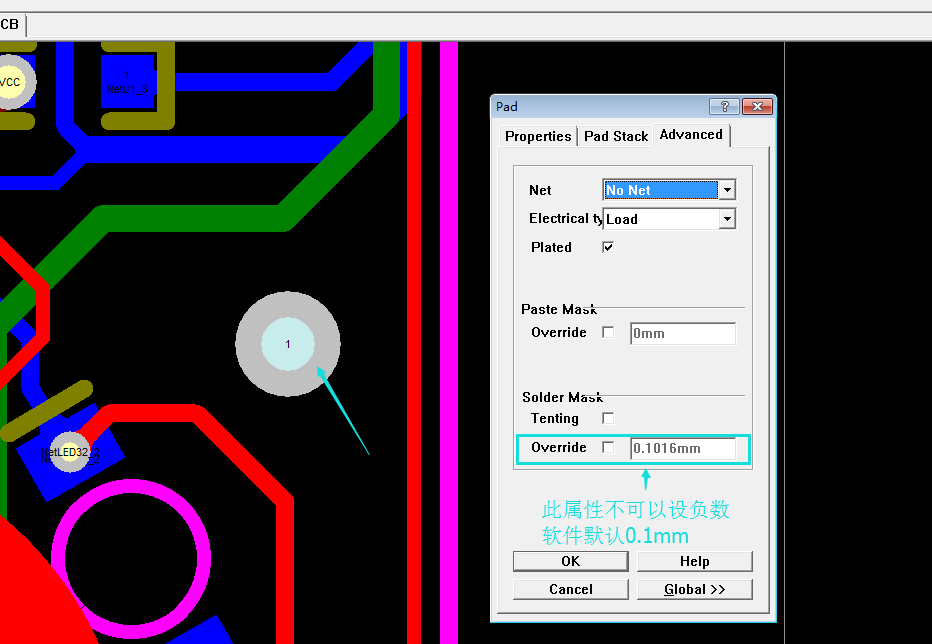Open the Electrical type dropdown showing Load
Viewport: 932px width, 644px height.
(727, 219)
